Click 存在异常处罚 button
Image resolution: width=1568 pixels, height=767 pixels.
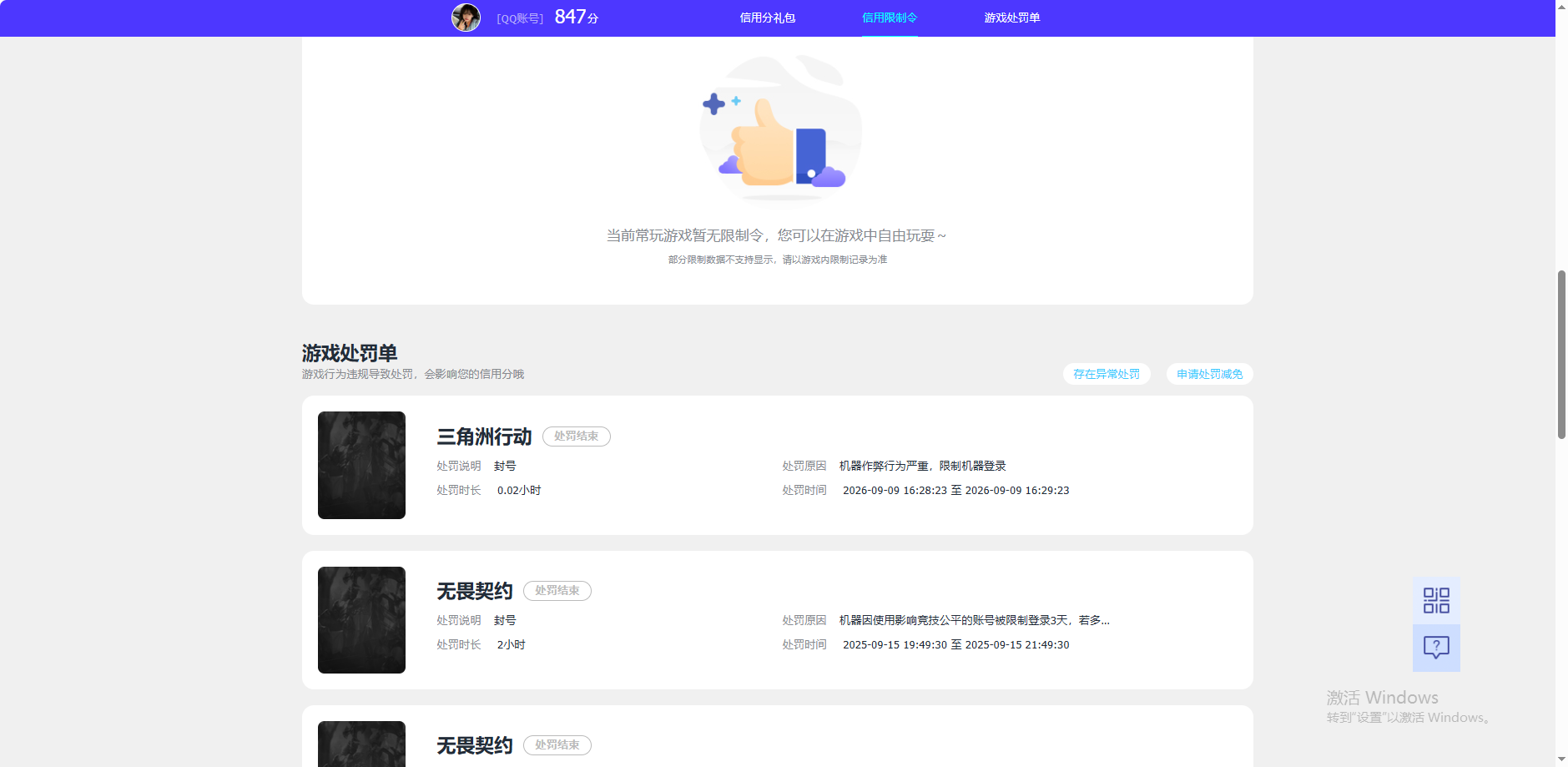click(1107, 374)
